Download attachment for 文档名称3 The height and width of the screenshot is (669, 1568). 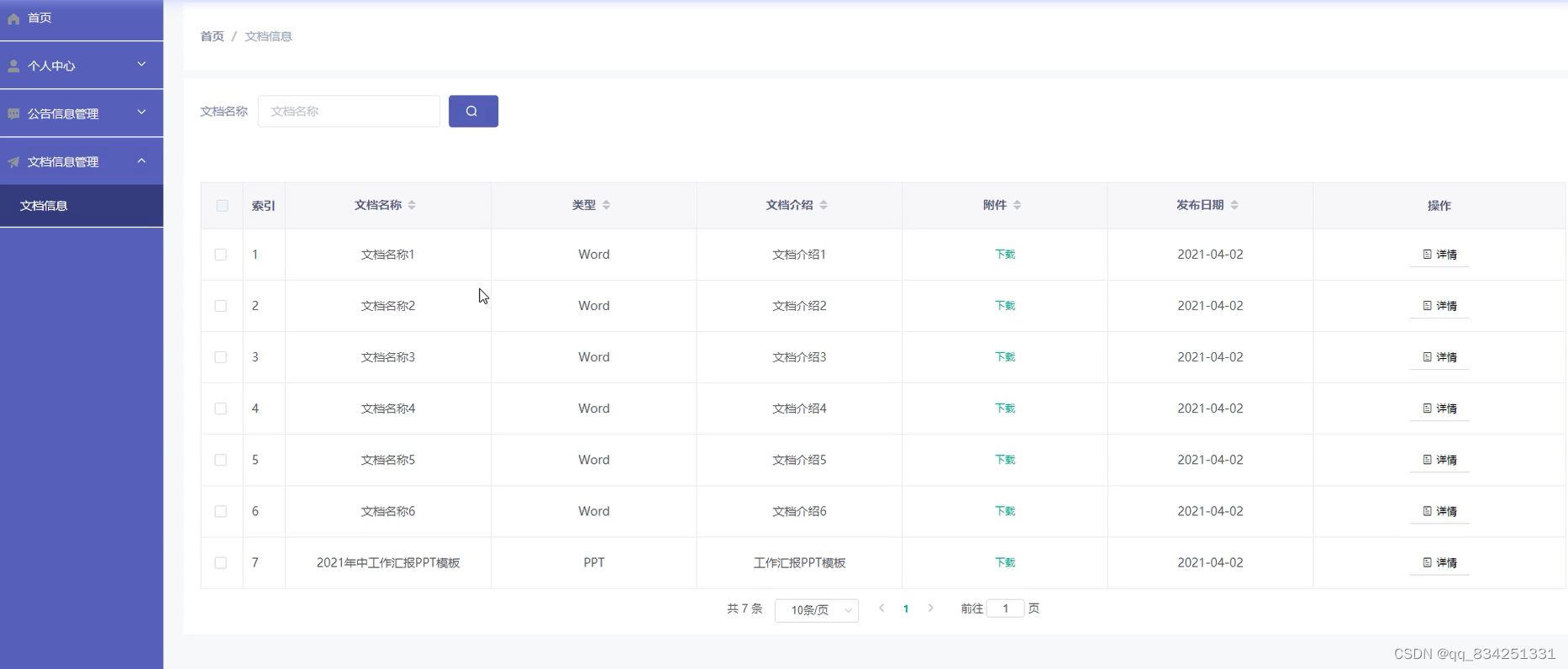click(1005, 357)
